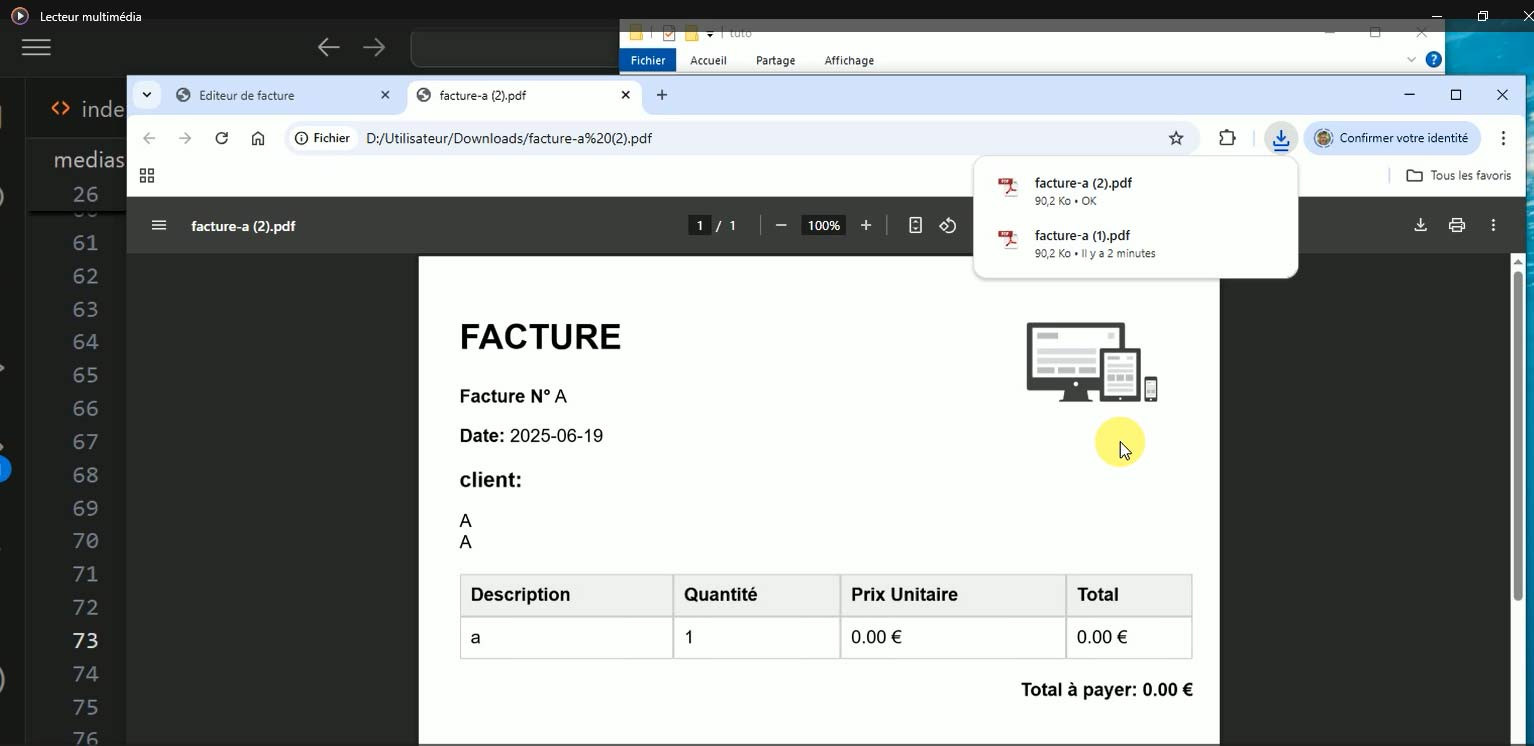The height and width of the screenshot is (746, 1534).
Task: Open Chrome three-dot menu
Action: click(x=1503, y=138)
